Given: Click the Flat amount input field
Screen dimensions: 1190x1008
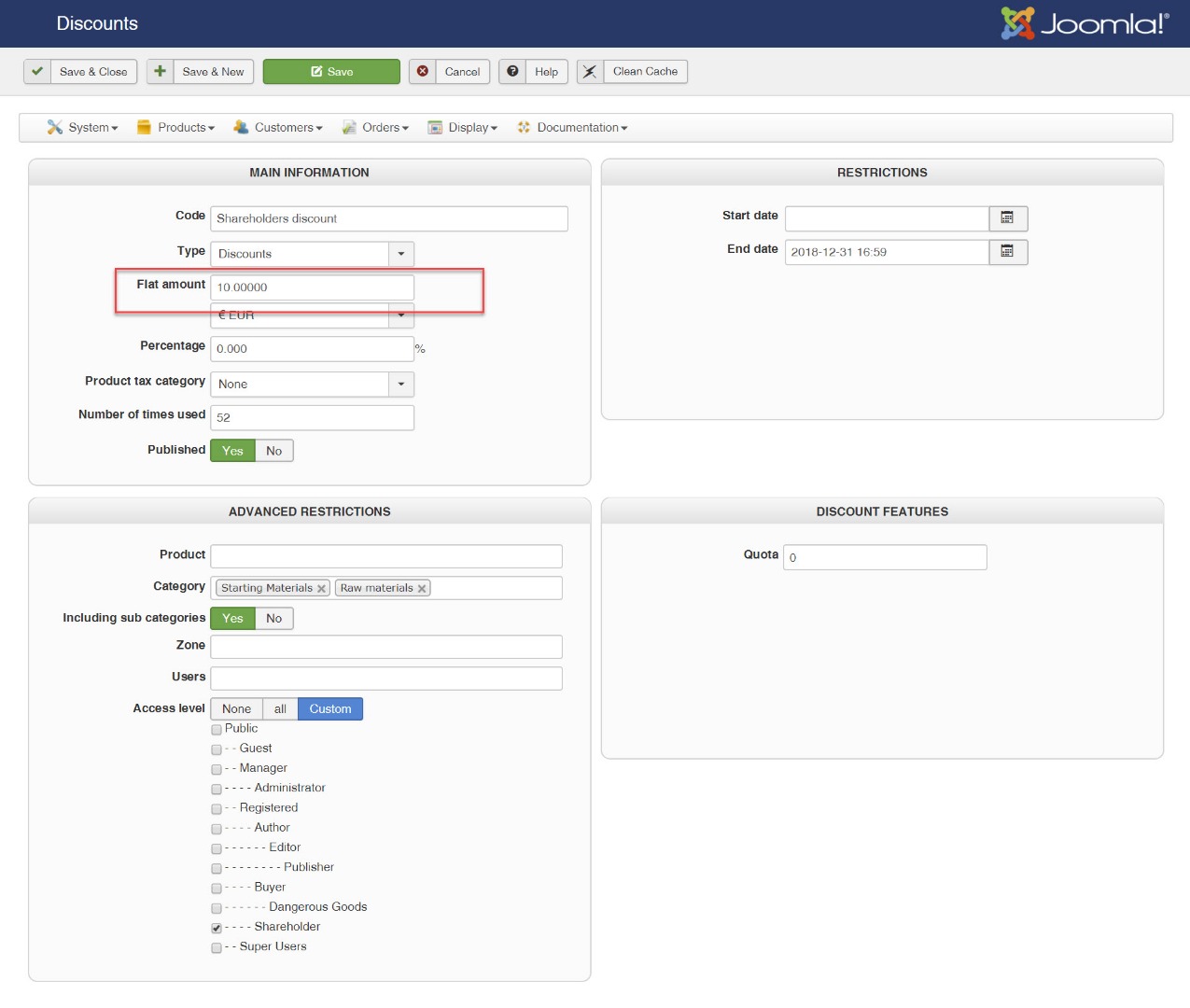Looking at the screenshot, I should point(313,287).
